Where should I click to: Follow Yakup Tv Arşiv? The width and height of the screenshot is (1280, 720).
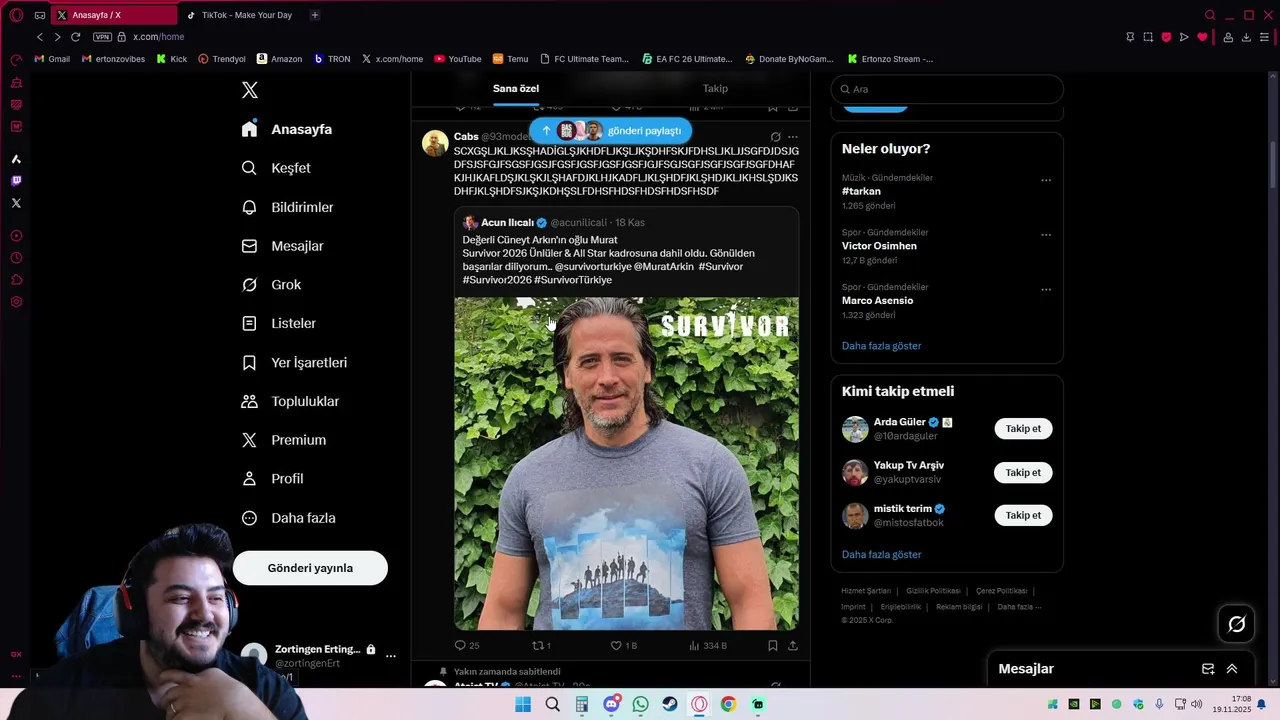[x=1023, y=472]
